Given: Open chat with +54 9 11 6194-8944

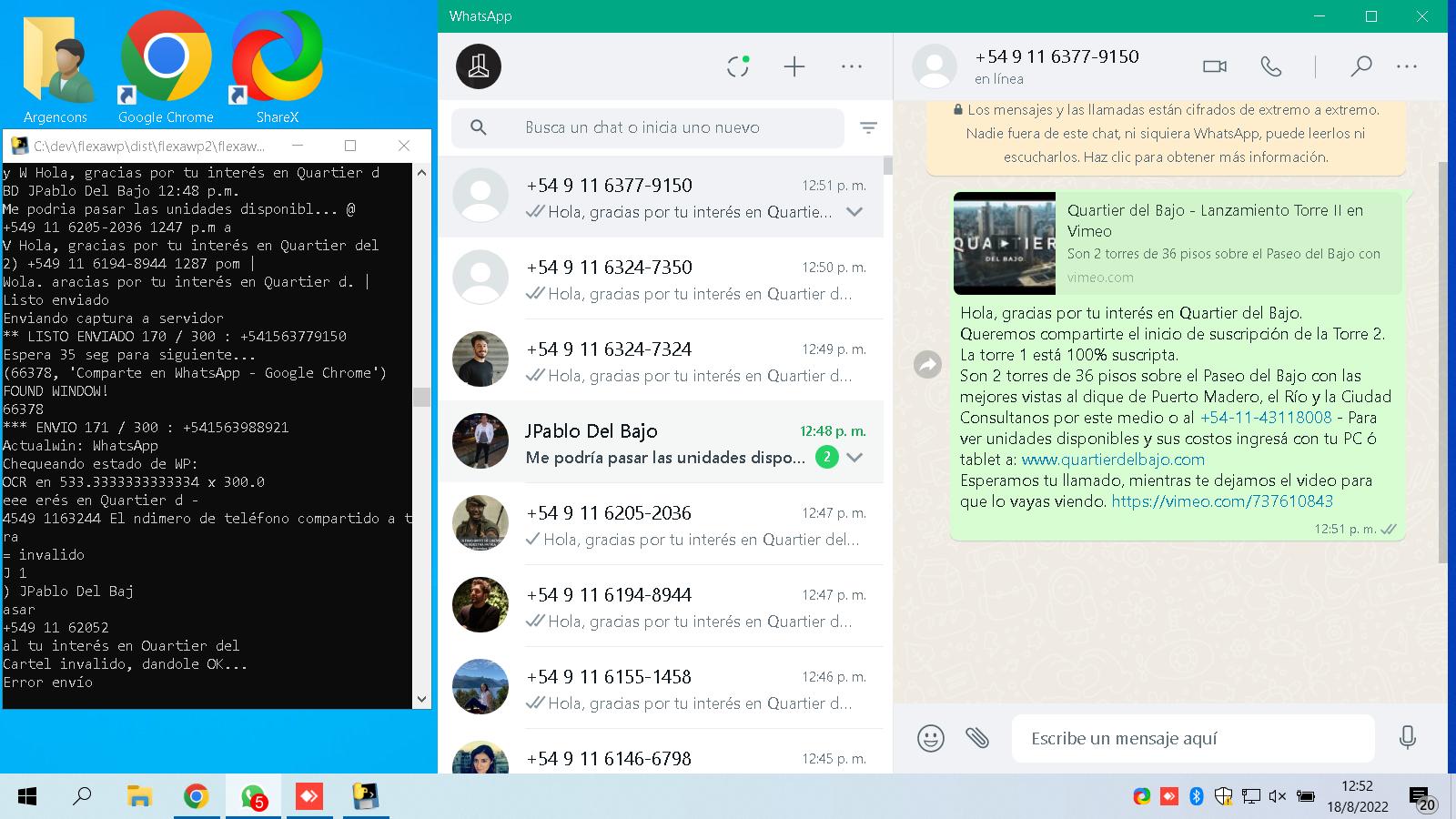Looking at the screenshot, I should pyautogui.click(x=661, y=606).
